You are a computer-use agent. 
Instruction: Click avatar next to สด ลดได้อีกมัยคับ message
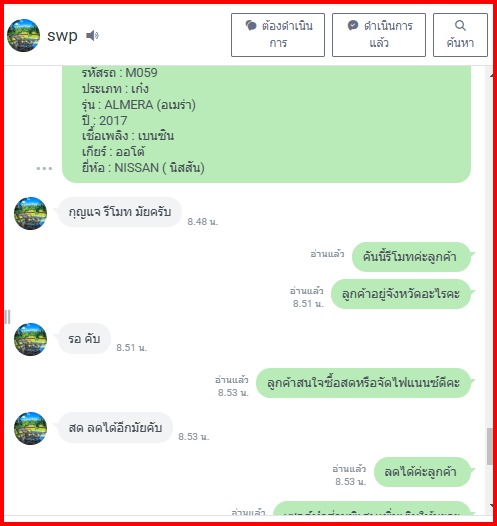[31, 428]
